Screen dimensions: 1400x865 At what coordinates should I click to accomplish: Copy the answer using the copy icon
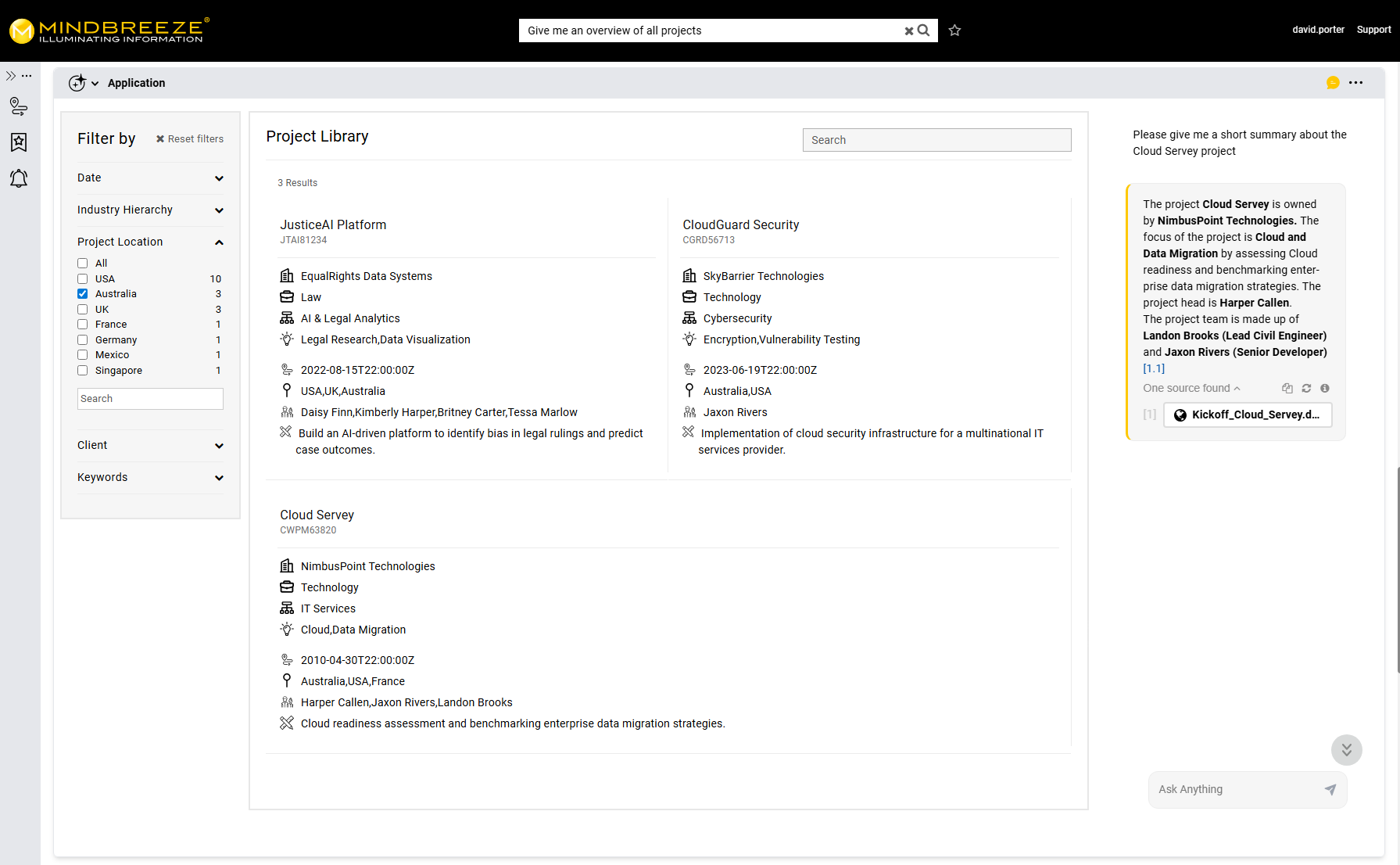pos(1287,389)
